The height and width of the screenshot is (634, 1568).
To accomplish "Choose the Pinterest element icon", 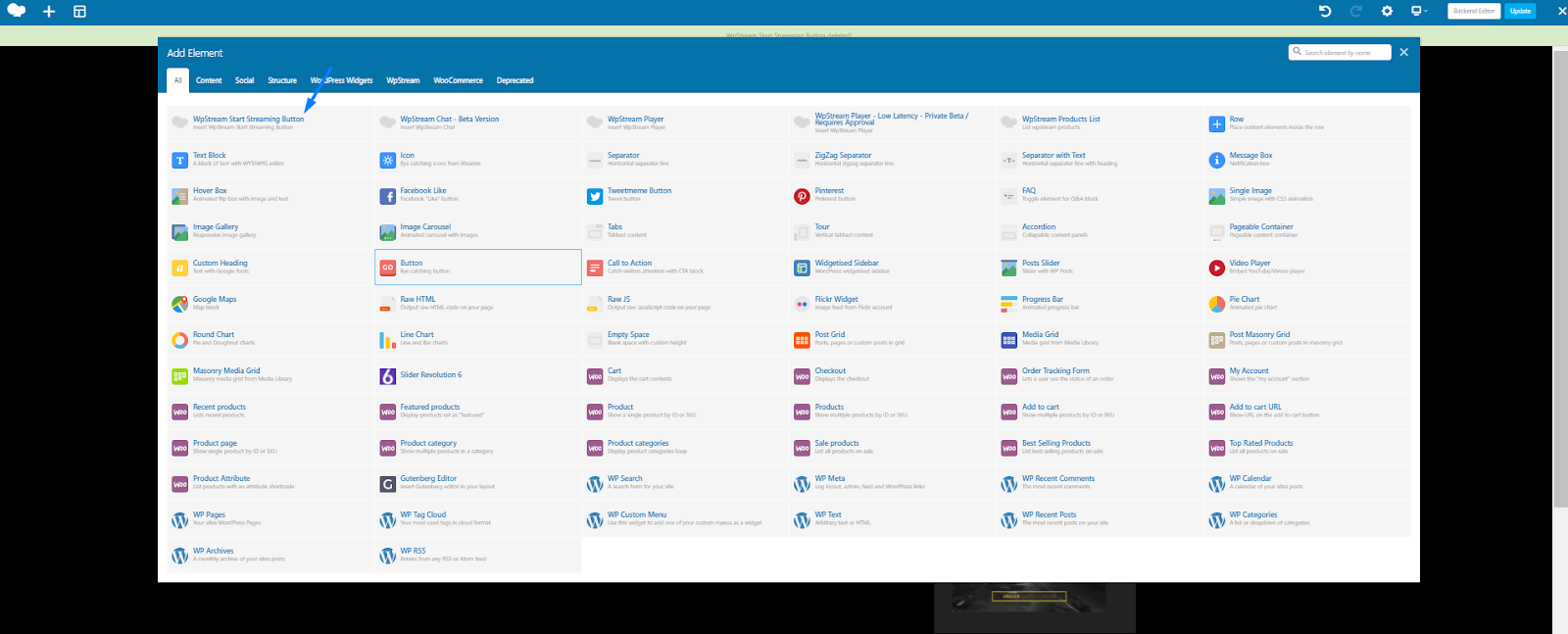I will pyautogui.click(x=802, y=196).
